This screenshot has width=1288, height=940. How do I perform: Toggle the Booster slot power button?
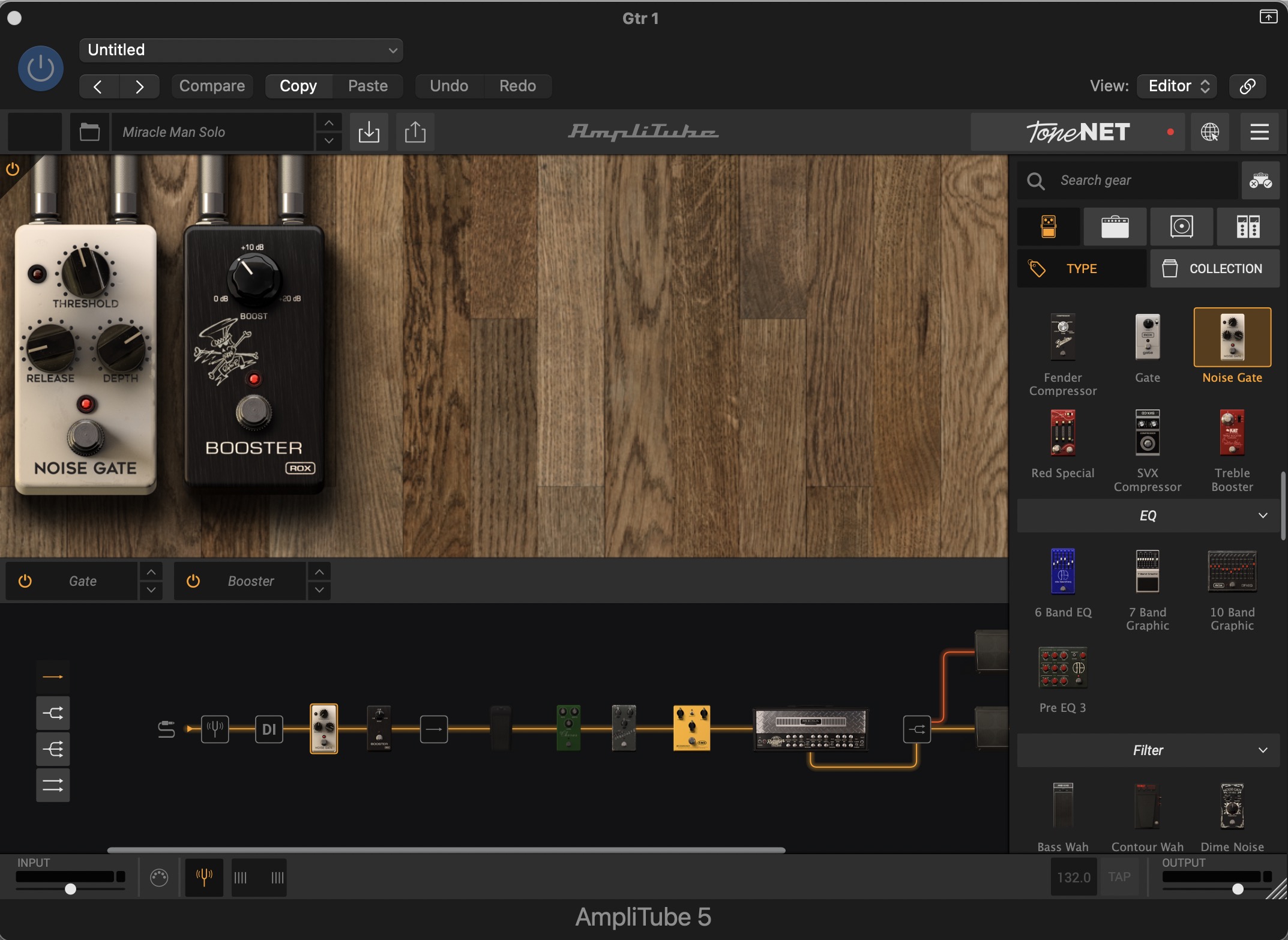pyautogui.click(x=193, y=581)
